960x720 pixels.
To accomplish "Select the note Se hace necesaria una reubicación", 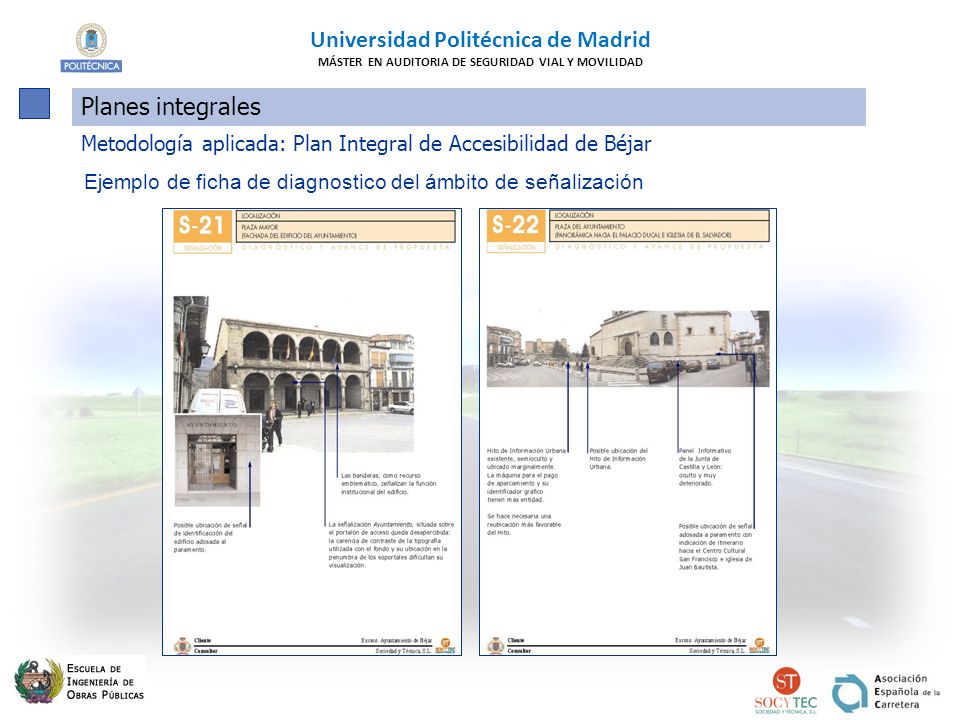I will point(524,525).
